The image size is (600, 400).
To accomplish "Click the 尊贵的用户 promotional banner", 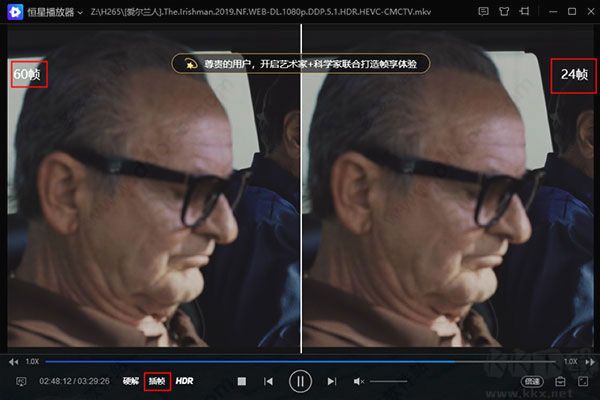I will tap(301, 64).
